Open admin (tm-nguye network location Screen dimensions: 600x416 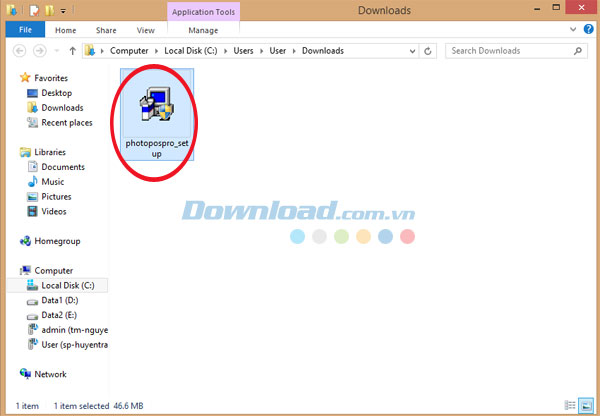pyautogui.click(x=75, y=330)
